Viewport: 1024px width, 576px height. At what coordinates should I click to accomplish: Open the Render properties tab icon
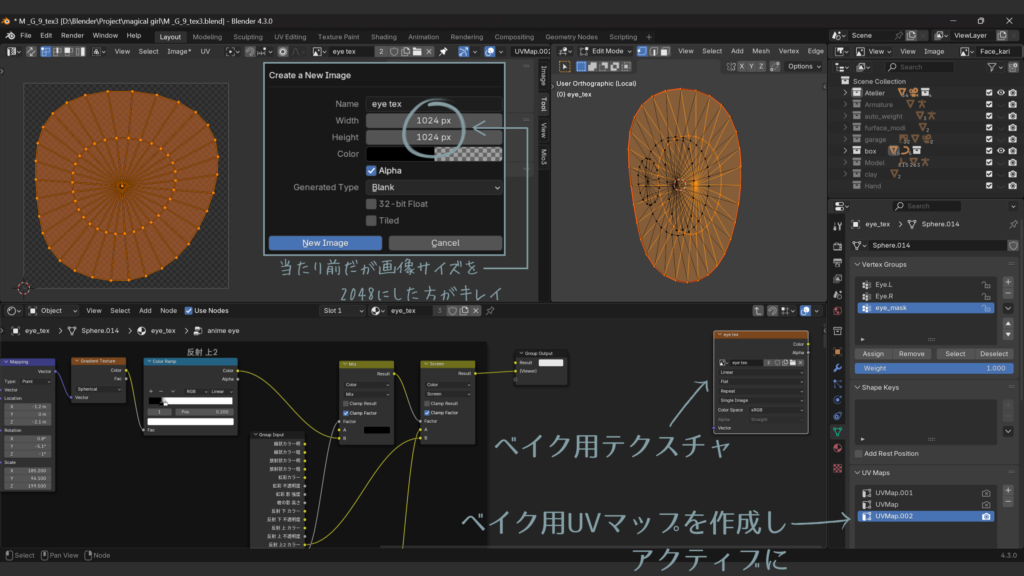click(x=837, y=246)
